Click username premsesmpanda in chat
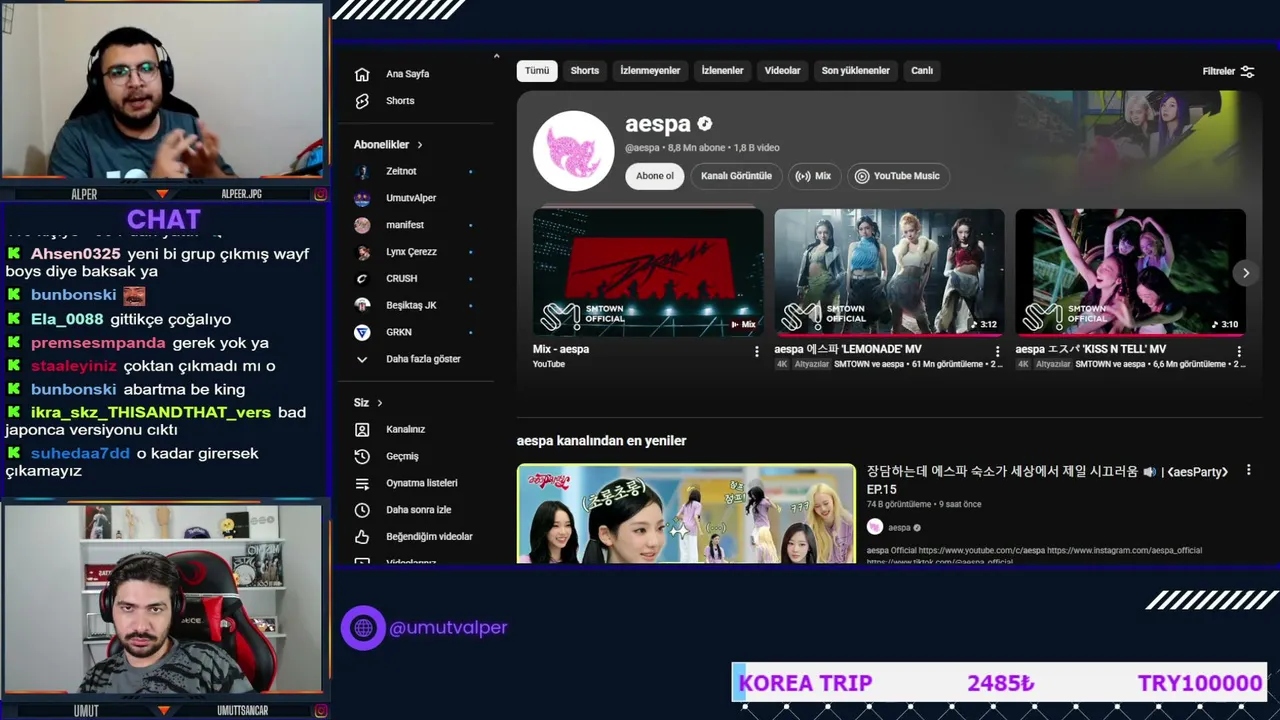Viewport: 1280px width, 720px height. tap(98, 343)
